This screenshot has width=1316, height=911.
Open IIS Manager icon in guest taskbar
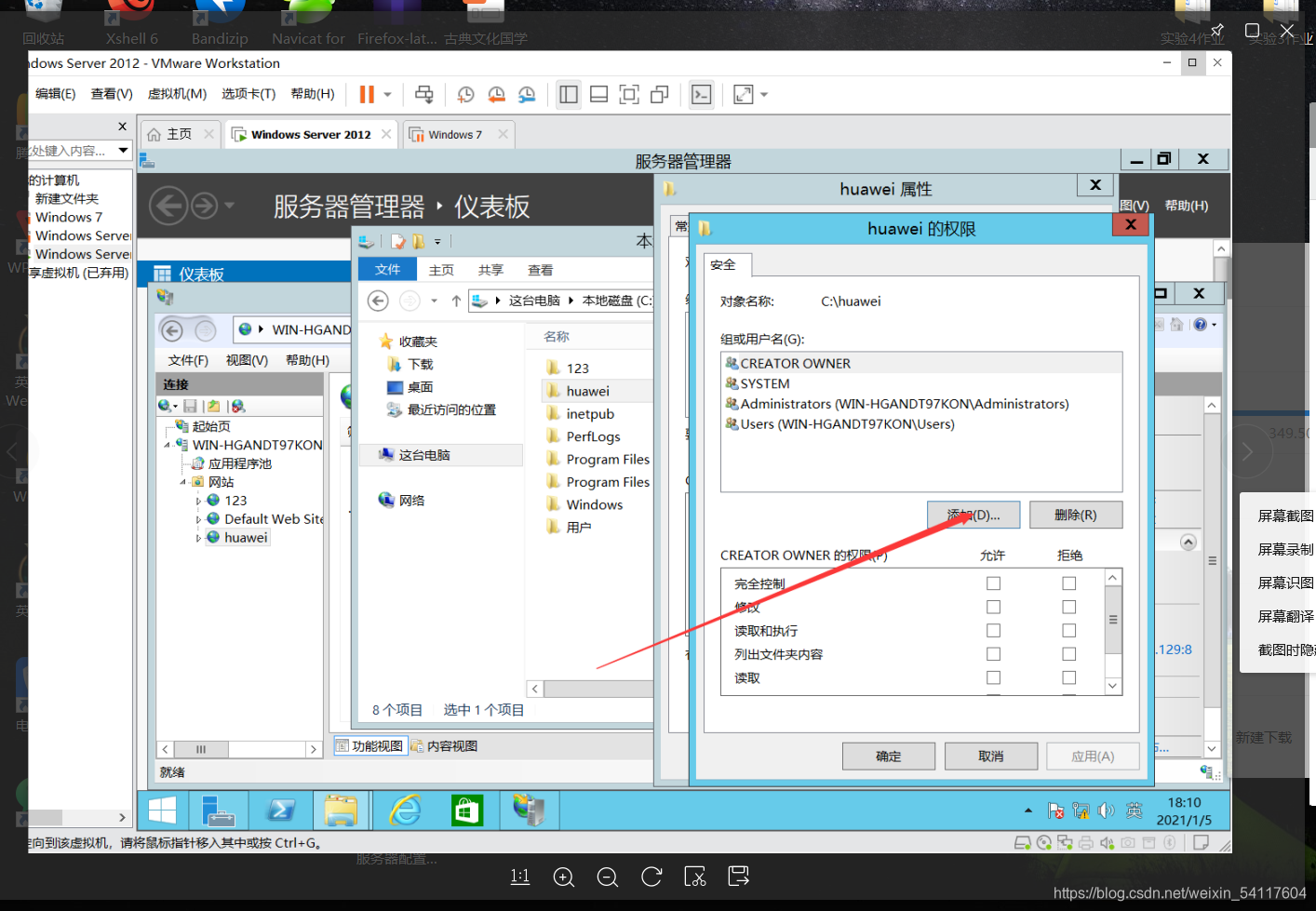529,811
